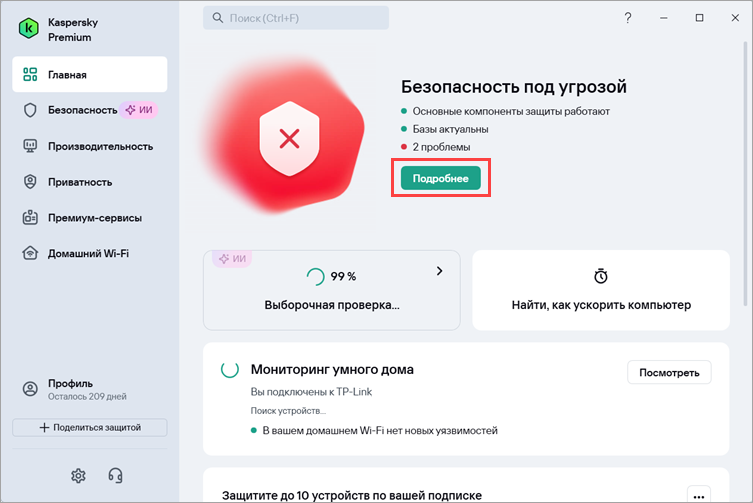Open the Главная home tab
This screenshot has height=503, width=753.
[90, 74]
